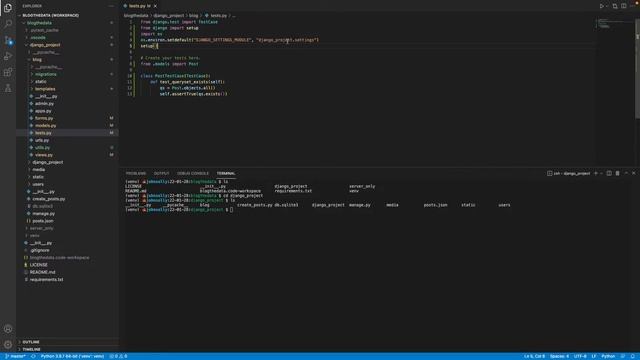Change indentation via Spaces: 4

pos(560,356)
